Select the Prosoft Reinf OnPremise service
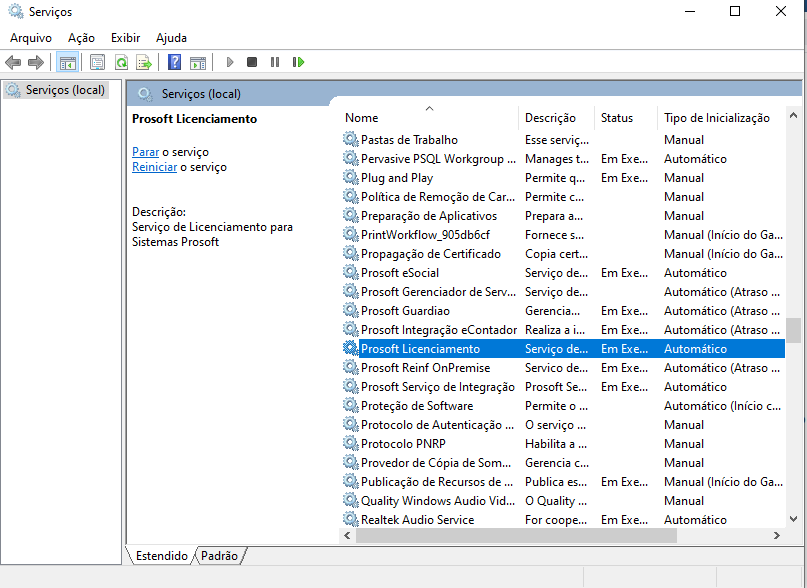This screenshot has width=807, height=588. [x=564, y=368]
